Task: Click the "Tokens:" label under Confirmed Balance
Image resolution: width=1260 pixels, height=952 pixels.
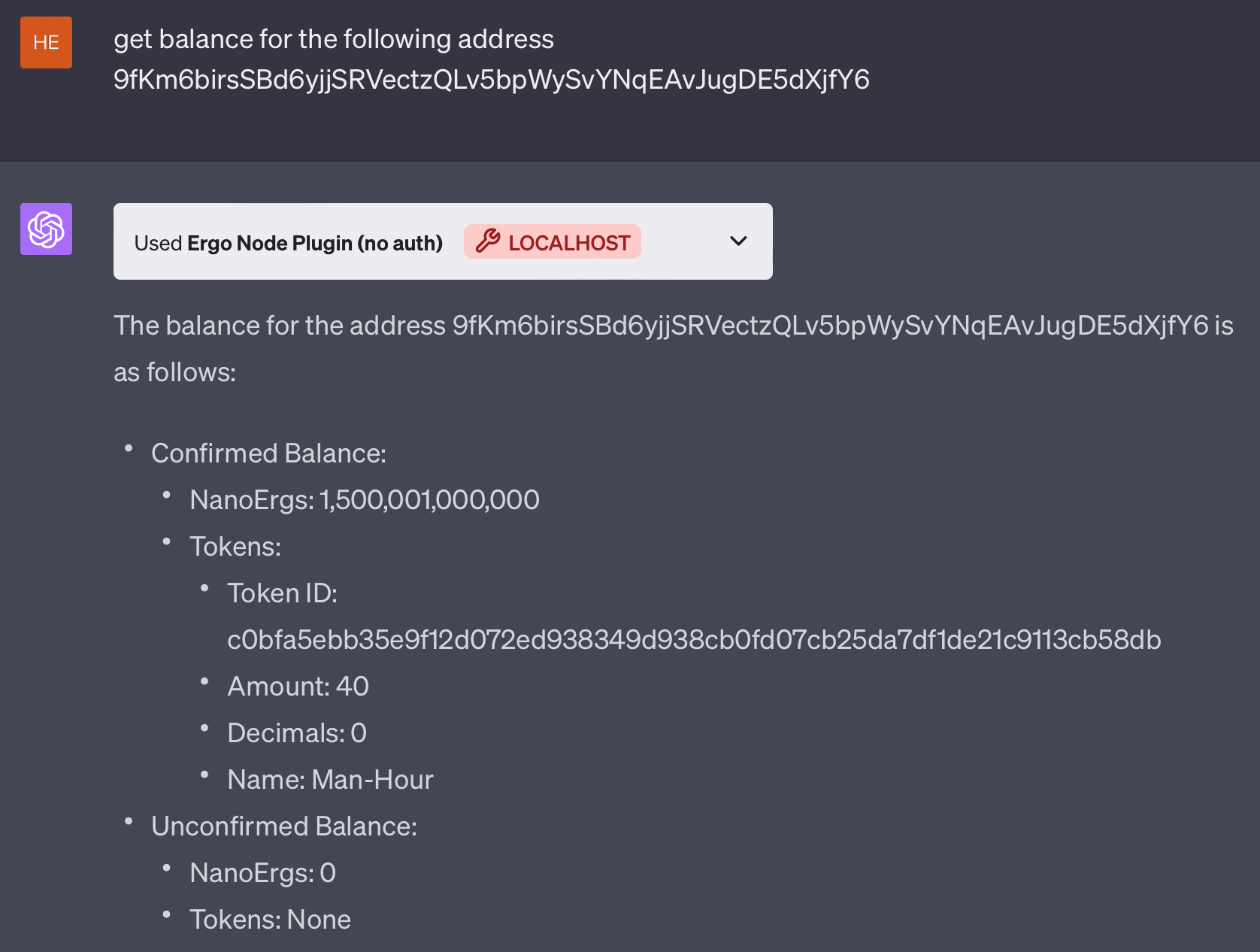Action: coord(235,547)
